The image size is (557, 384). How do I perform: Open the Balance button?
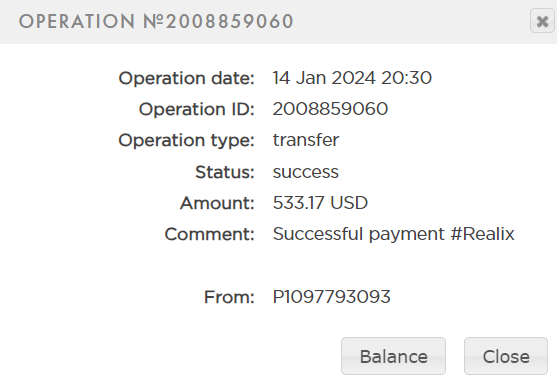393,356
